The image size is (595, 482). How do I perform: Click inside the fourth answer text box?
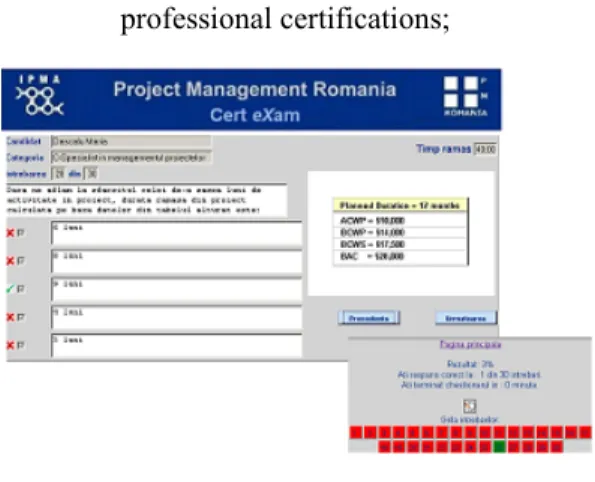tap(176, 317)
